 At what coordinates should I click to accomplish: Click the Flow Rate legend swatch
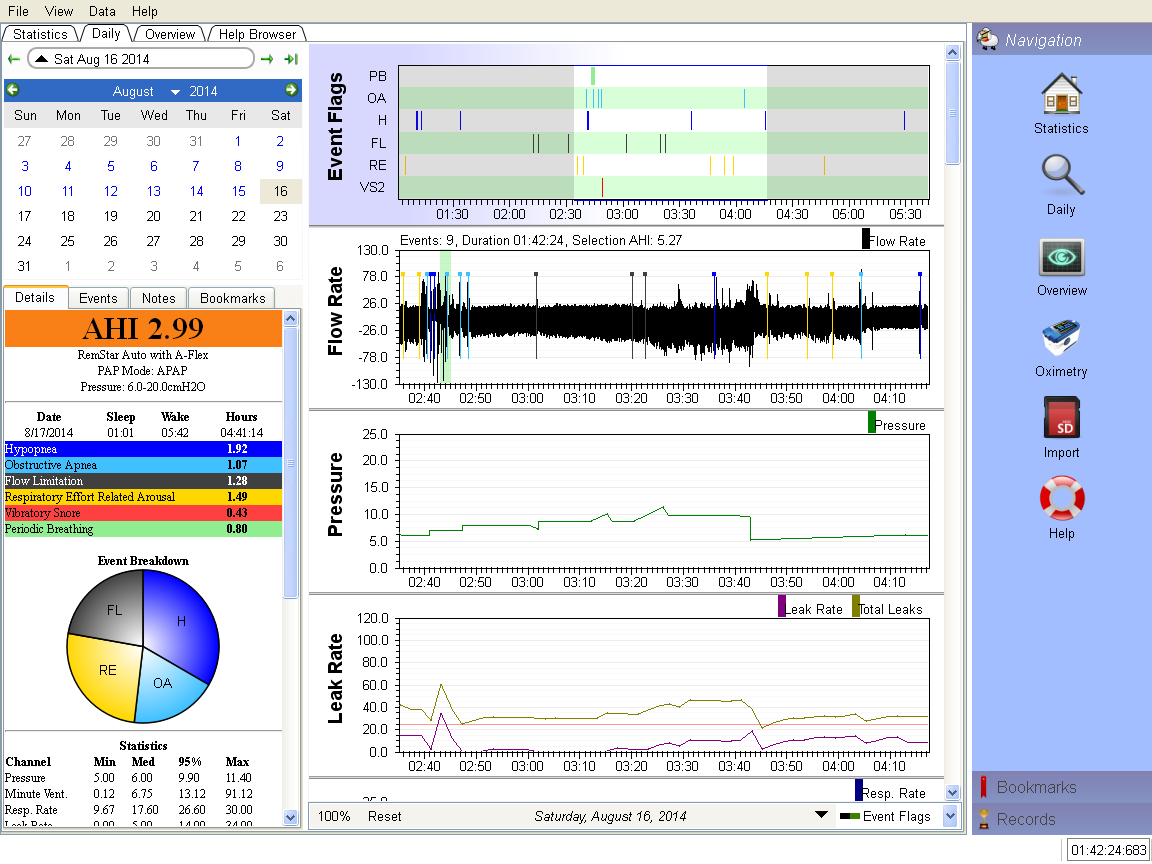[865, 240]
